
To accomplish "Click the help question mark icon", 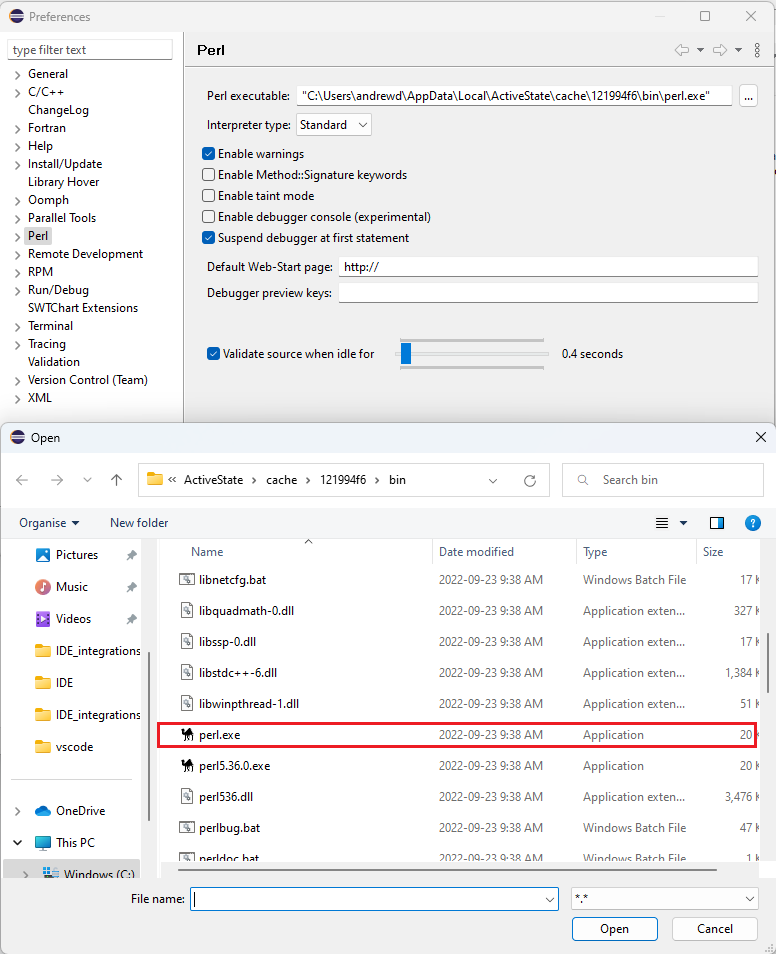I will (x=753, y=523).
